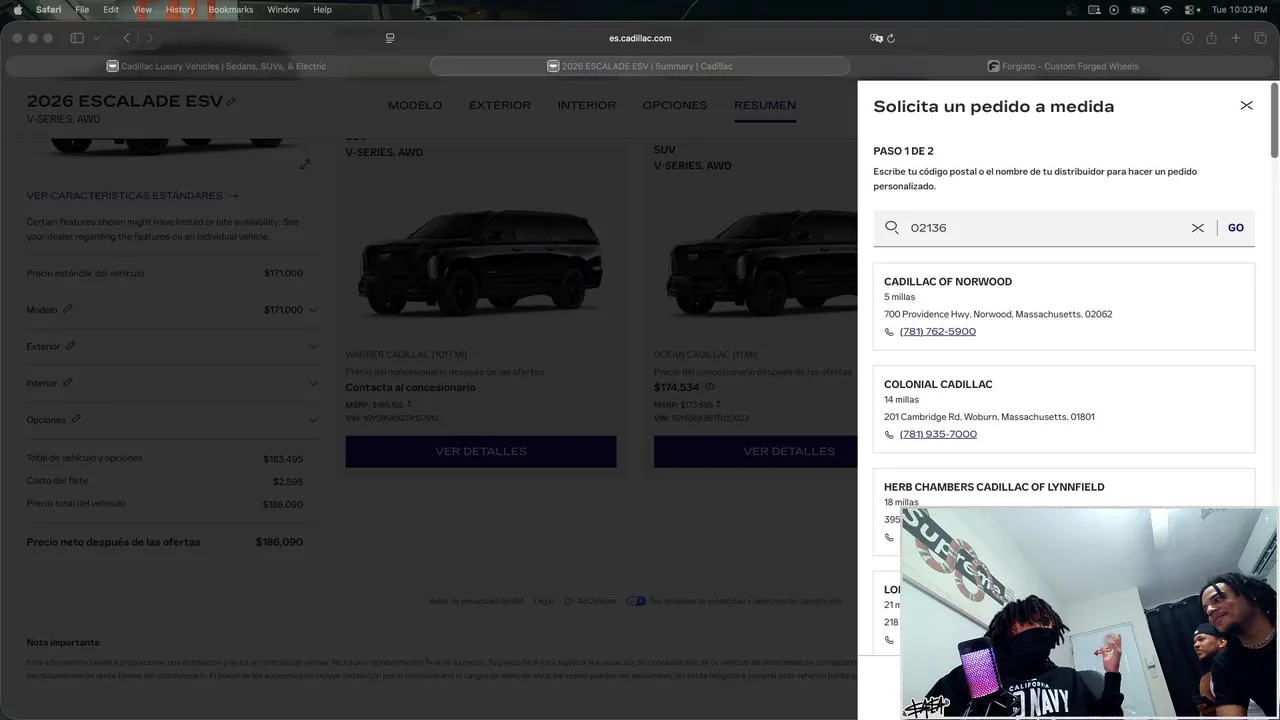Go back with Safari back arrow
1280x720 pixels.
click(x=127, y=38)
